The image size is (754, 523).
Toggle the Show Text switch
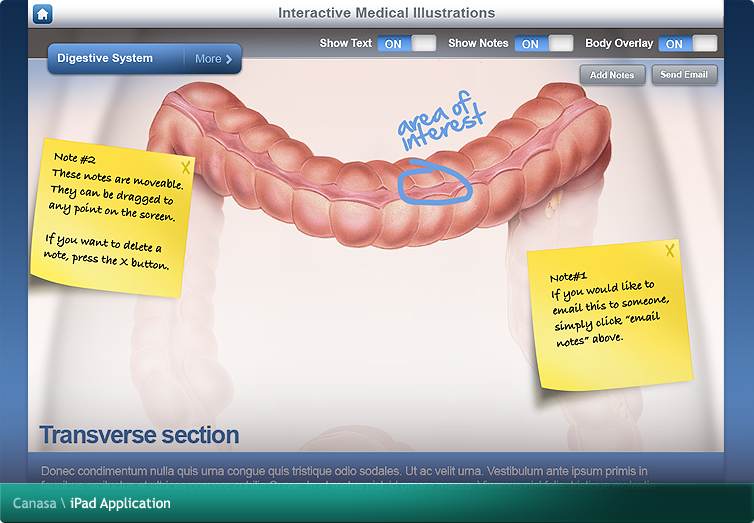pyautogui.click(x=407, y=43)
